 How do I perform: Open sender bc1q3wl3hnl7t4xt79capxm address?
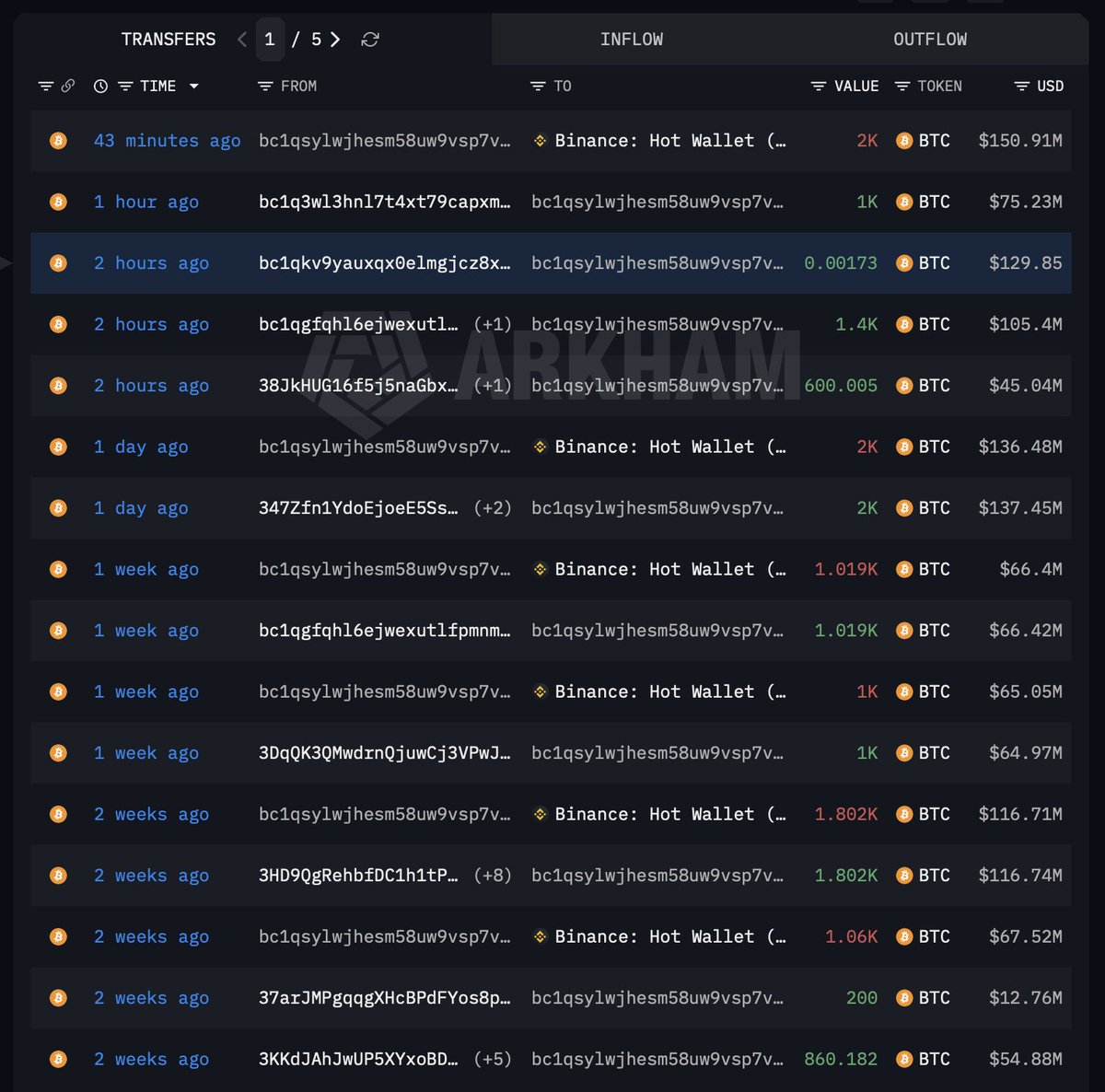[x=384, y=202]
